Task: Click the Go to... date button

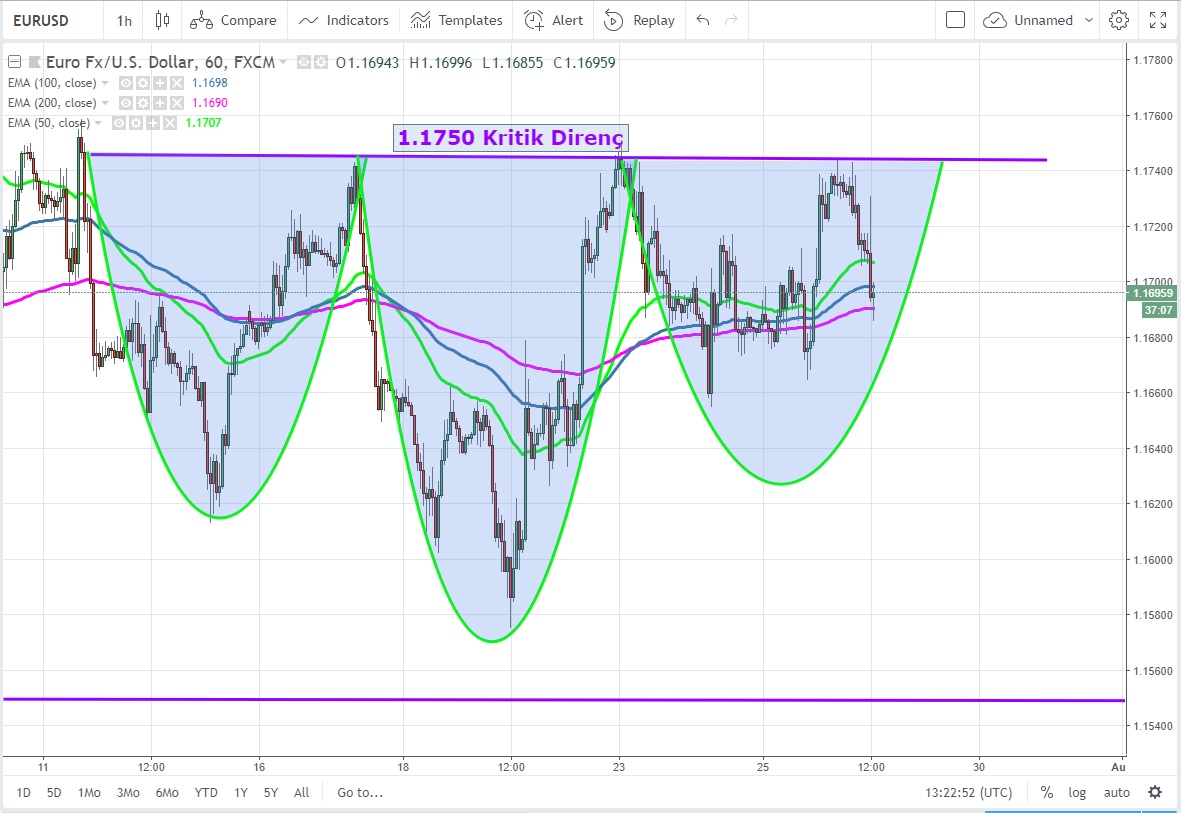Action: [360, 793]
